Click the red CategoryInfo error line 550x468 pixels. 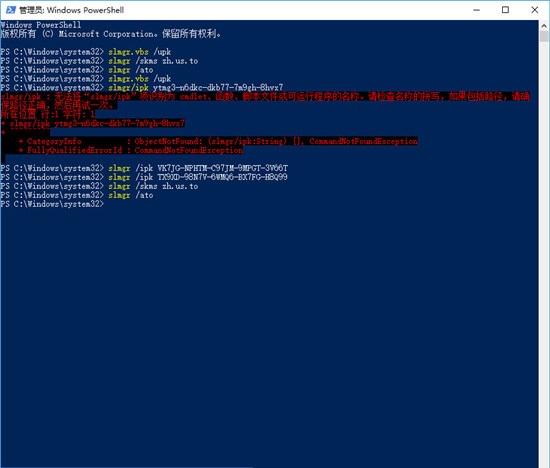218,141
